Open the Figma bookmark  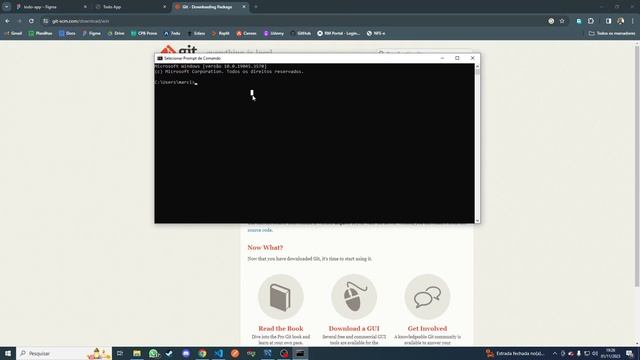(91, 33)
